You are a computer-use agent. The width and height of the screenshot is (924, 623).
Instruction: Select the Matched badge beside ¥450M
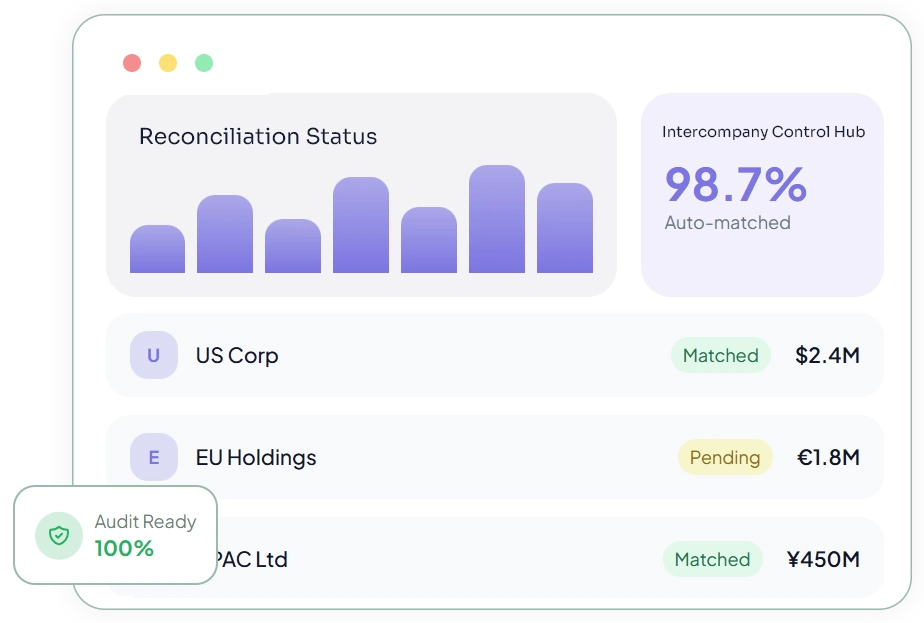712,559
